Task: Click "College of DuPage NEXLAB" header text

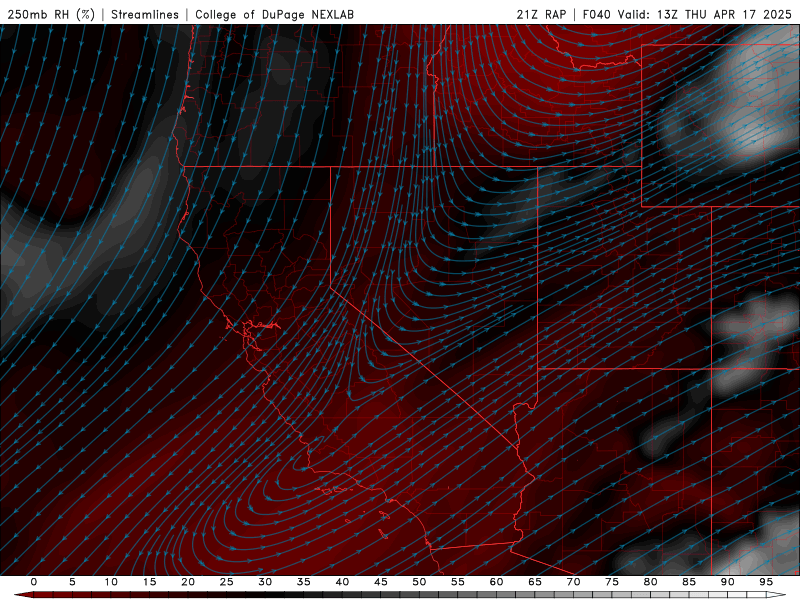Action: [274, 14]
